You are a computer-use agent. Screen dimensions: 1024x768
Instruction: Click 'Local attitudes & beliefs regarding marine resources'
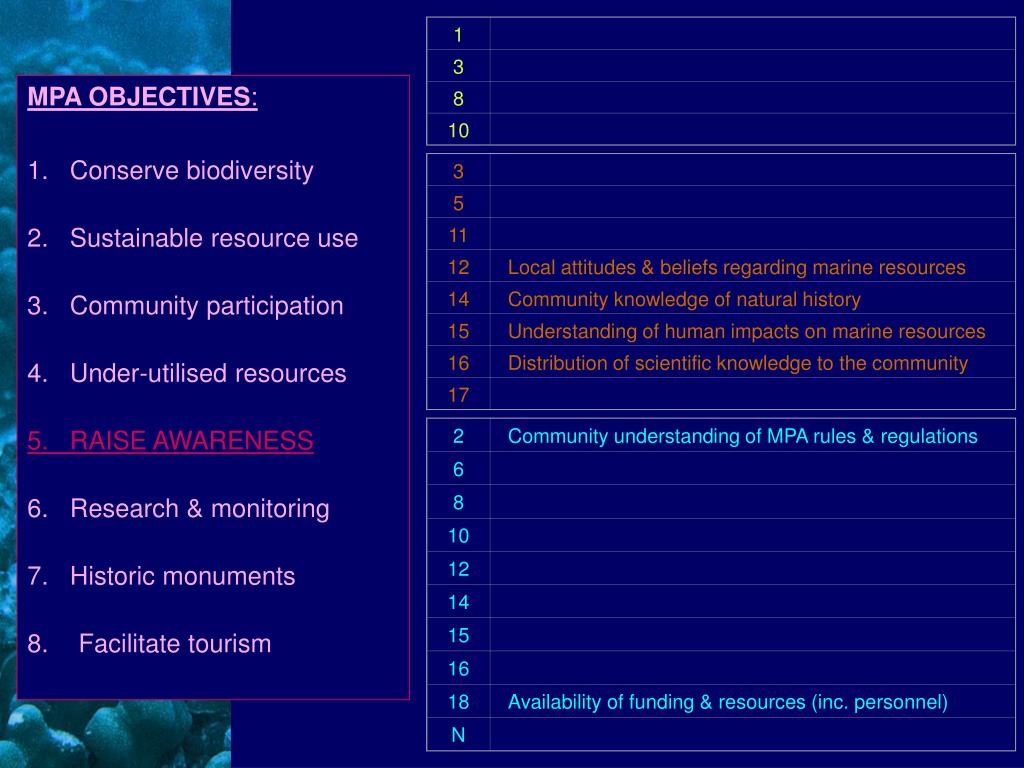737,267
